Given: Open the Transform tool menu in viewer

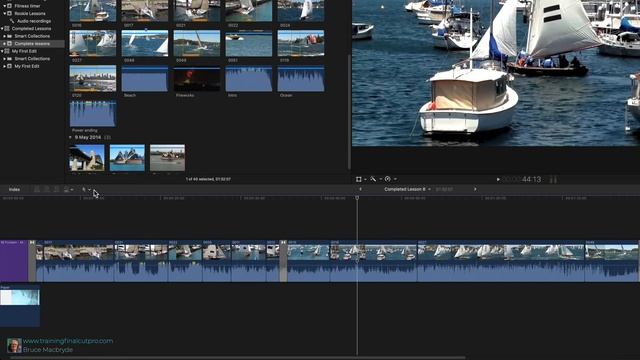Looking at the screenshot, I should pyautogui.click(x=359, y=179).
